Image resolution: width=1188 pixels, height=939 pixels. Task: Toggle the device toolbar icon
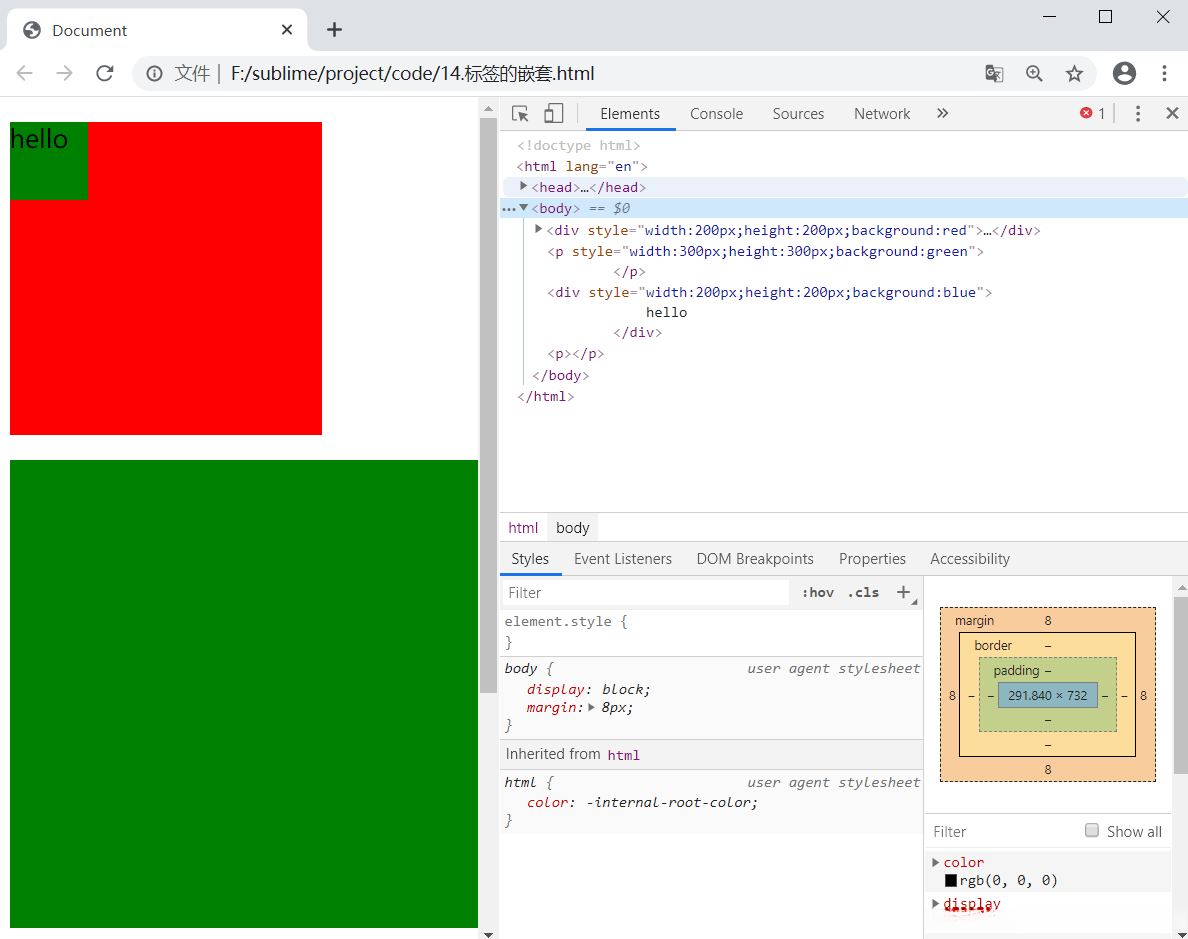(553, 114)
